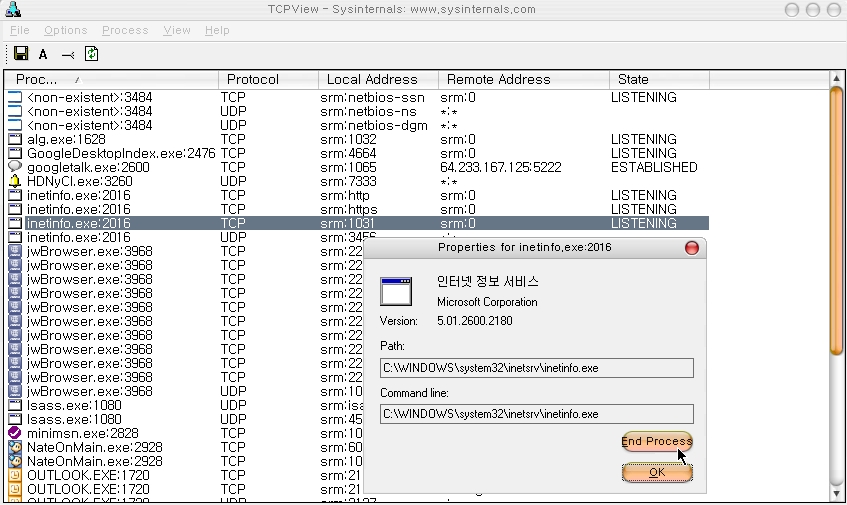Click the Save floppy disk toolbar icon
The width and height of the screenshot is (847, 505).
tap(21, 53)
